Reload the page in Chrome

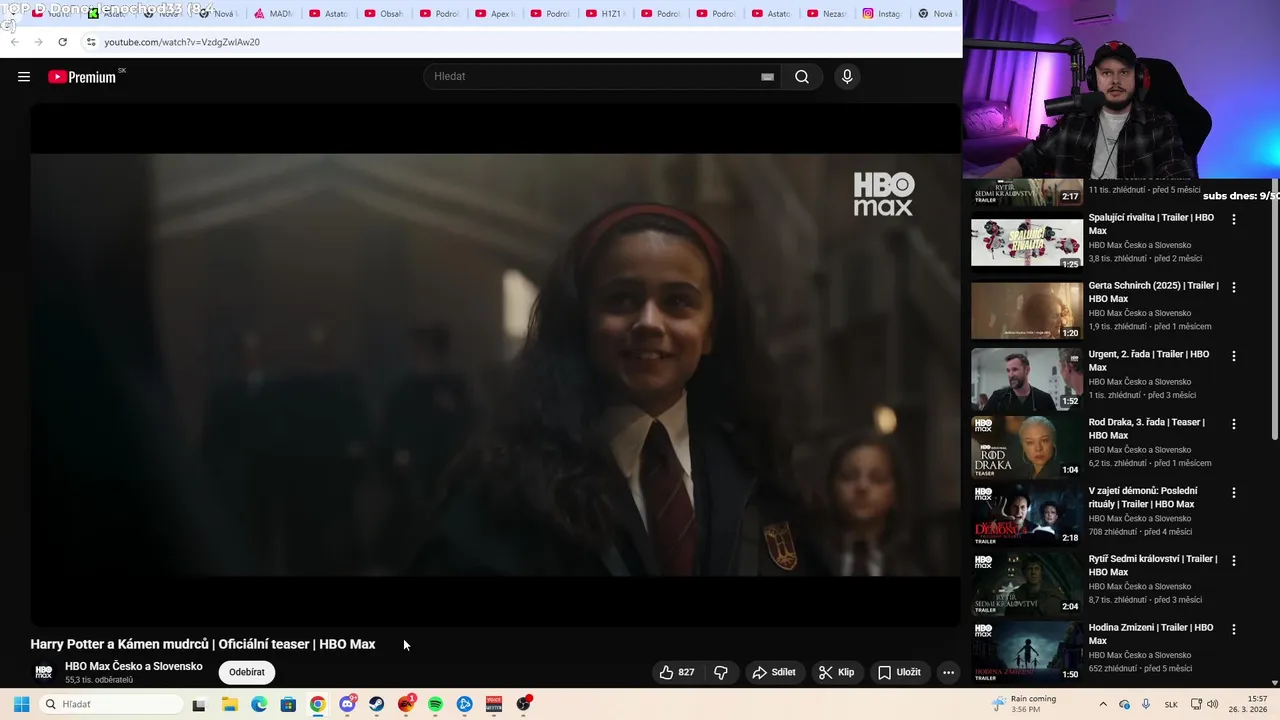62,42
